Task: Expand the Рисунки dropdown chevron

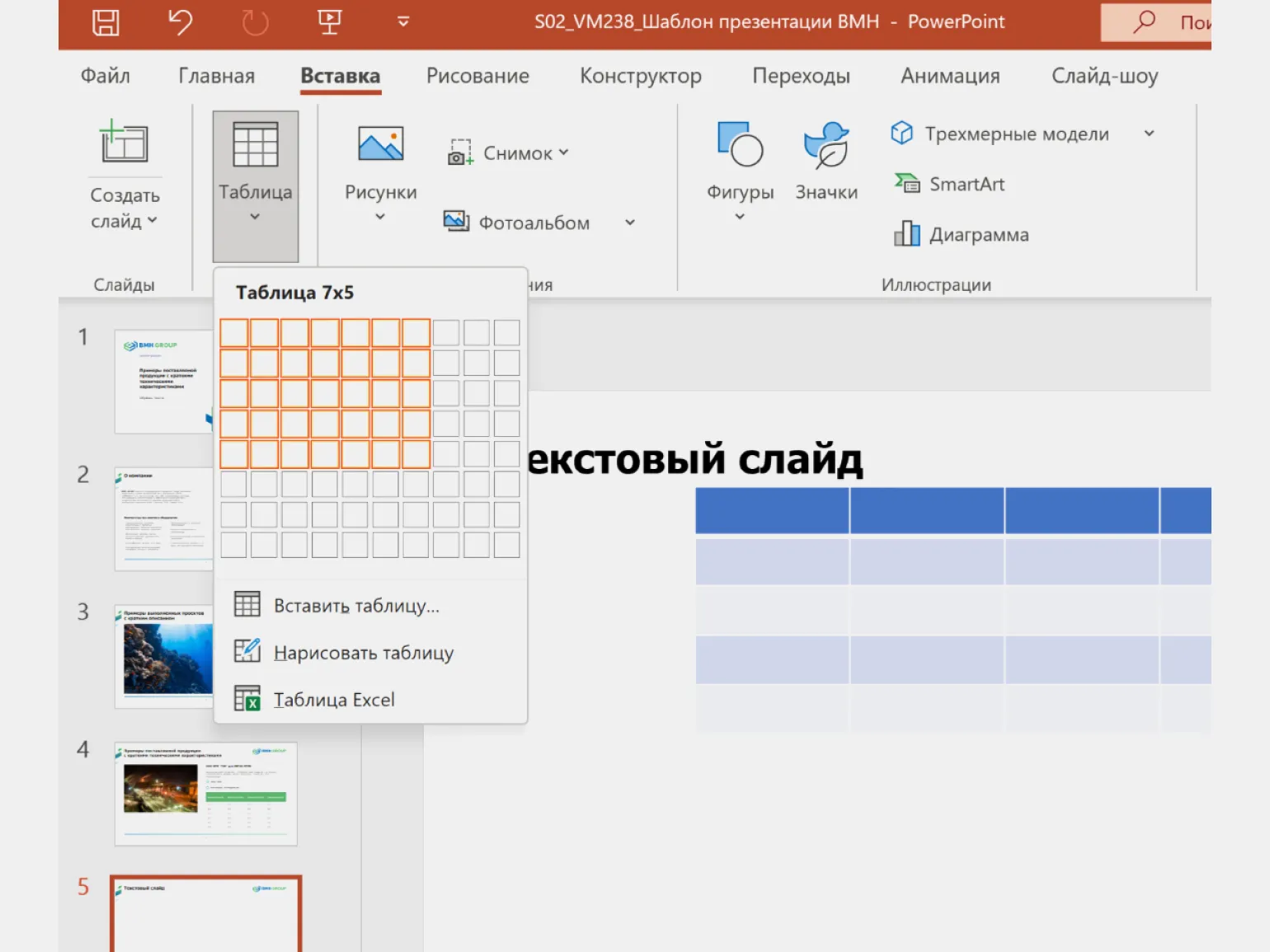Action: (x=380, y=217)
